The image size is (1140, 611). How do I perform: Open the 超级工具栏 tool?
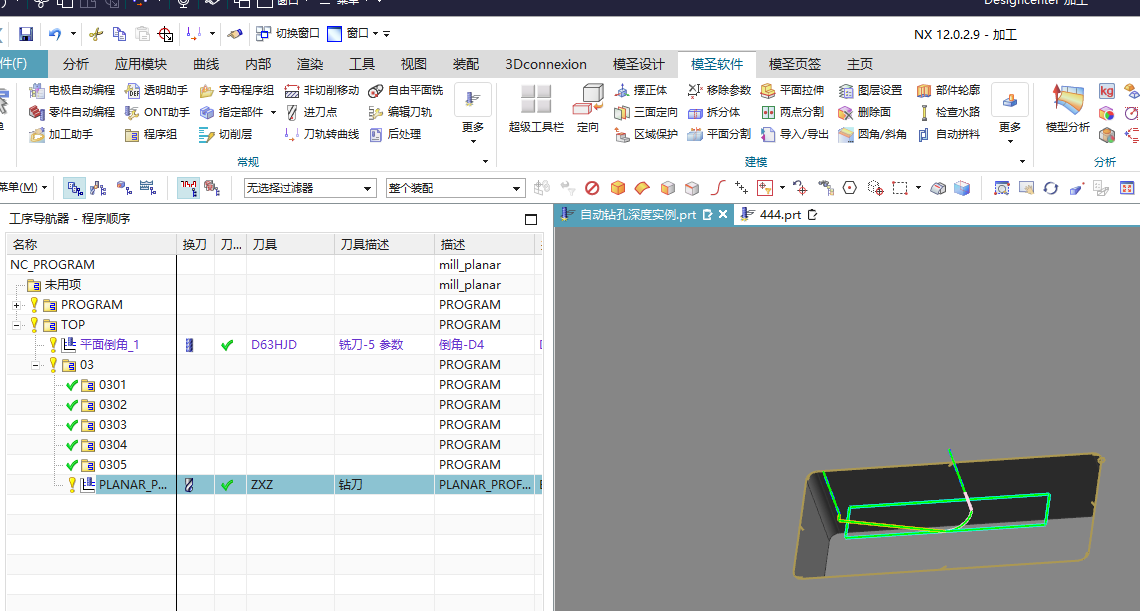[x=537, y=108]
